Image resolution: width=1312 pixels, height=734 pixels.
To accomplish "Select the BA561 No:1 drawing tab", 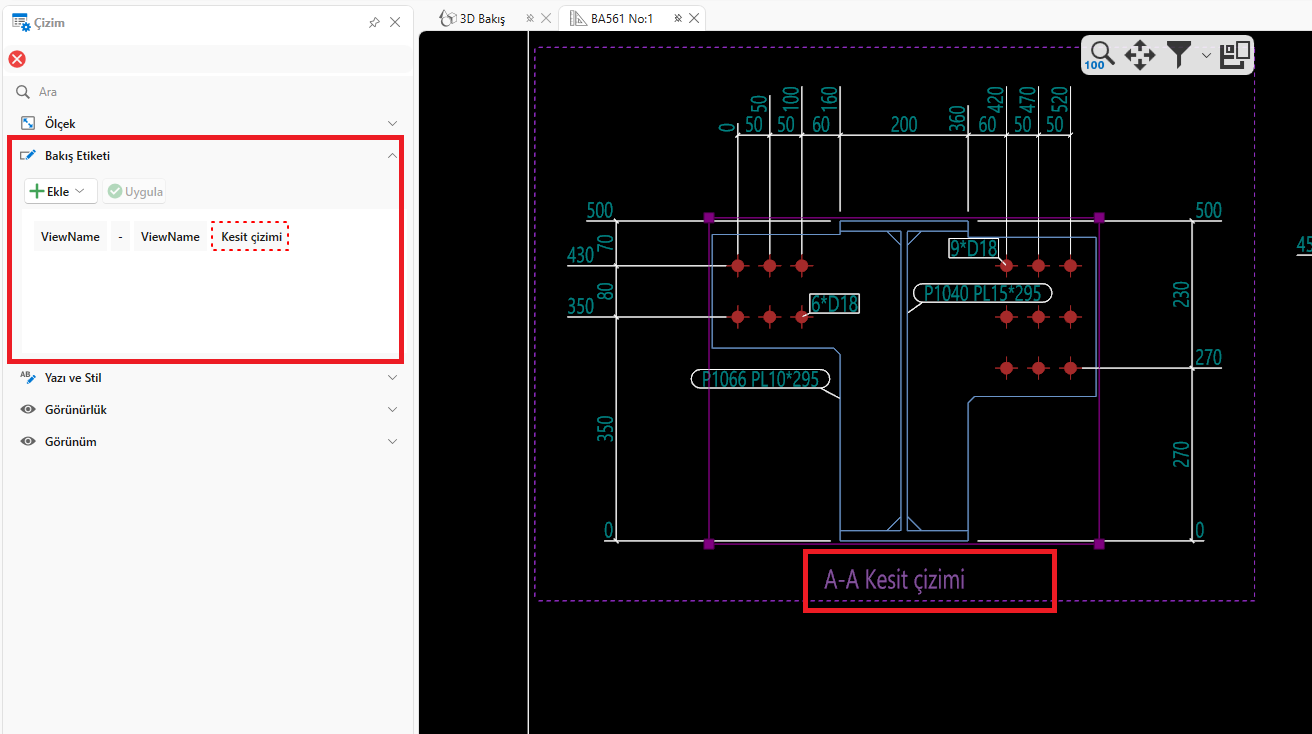I will pos(620,18).
